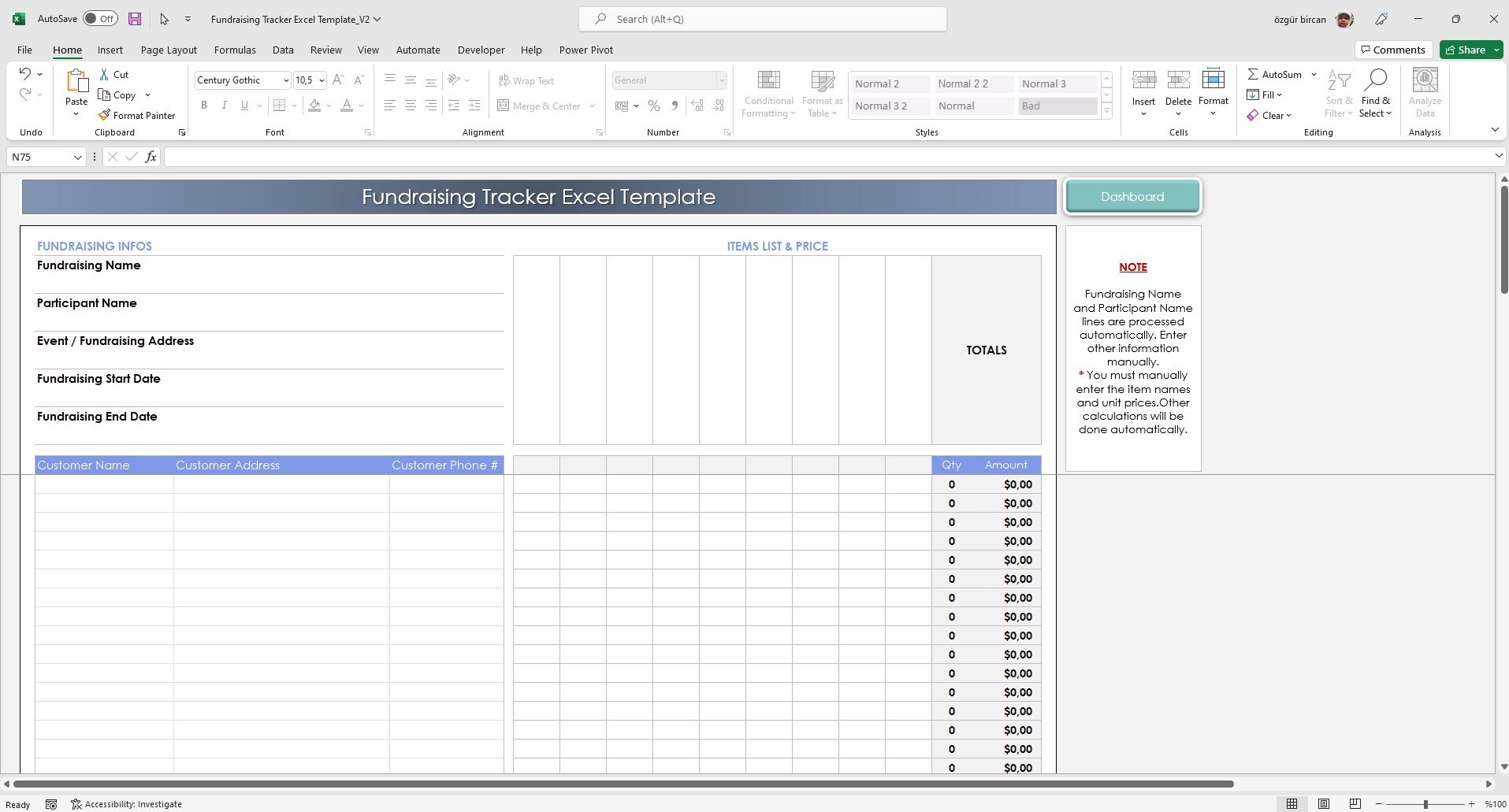The image size is (1509, 812).
Task: Open Conditional Formatting
Action: click(x=768, y=92)
